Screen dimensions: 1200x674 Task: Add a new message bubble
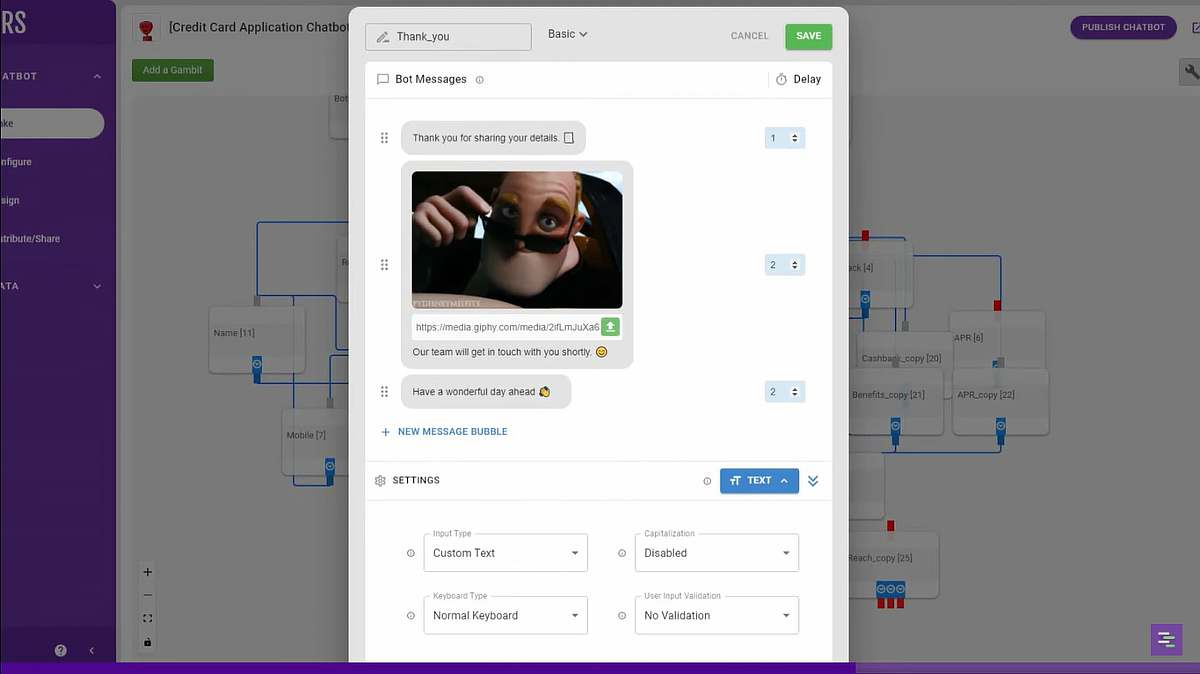pos(444,432)
